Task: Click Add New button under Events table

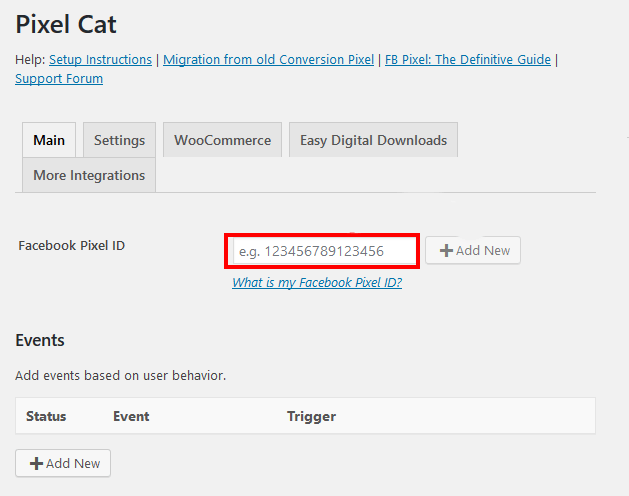Action: (x=63, y=463)
